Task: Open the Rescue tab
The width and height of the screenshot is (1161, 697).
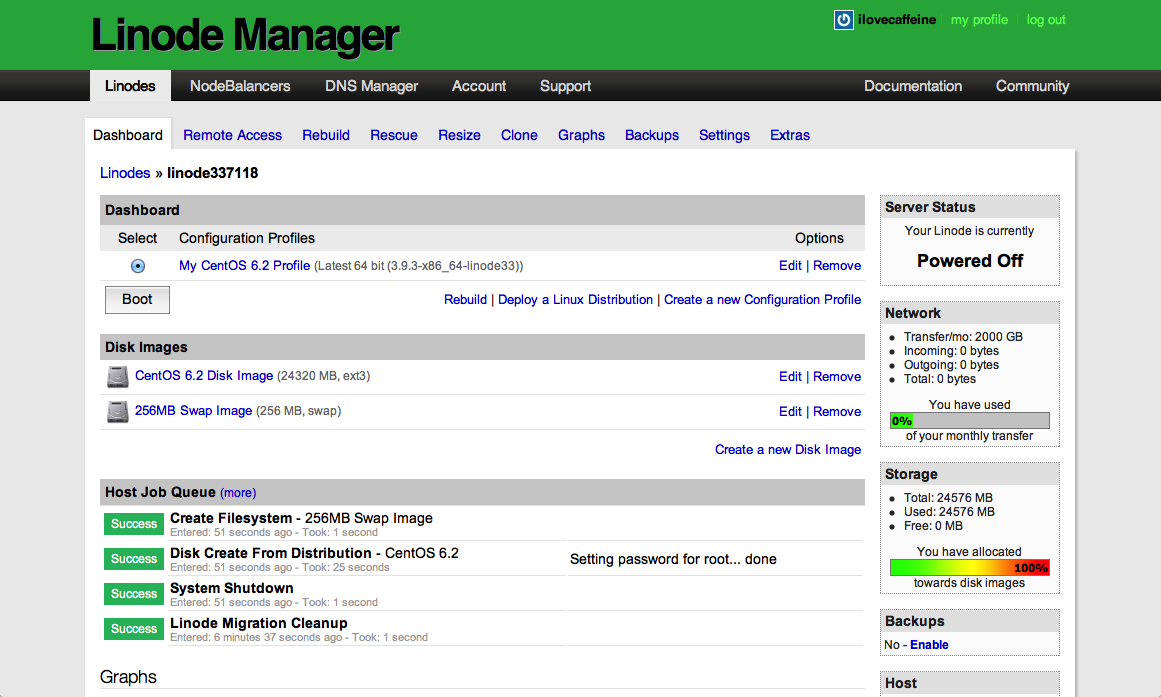Action: [394, 135]
